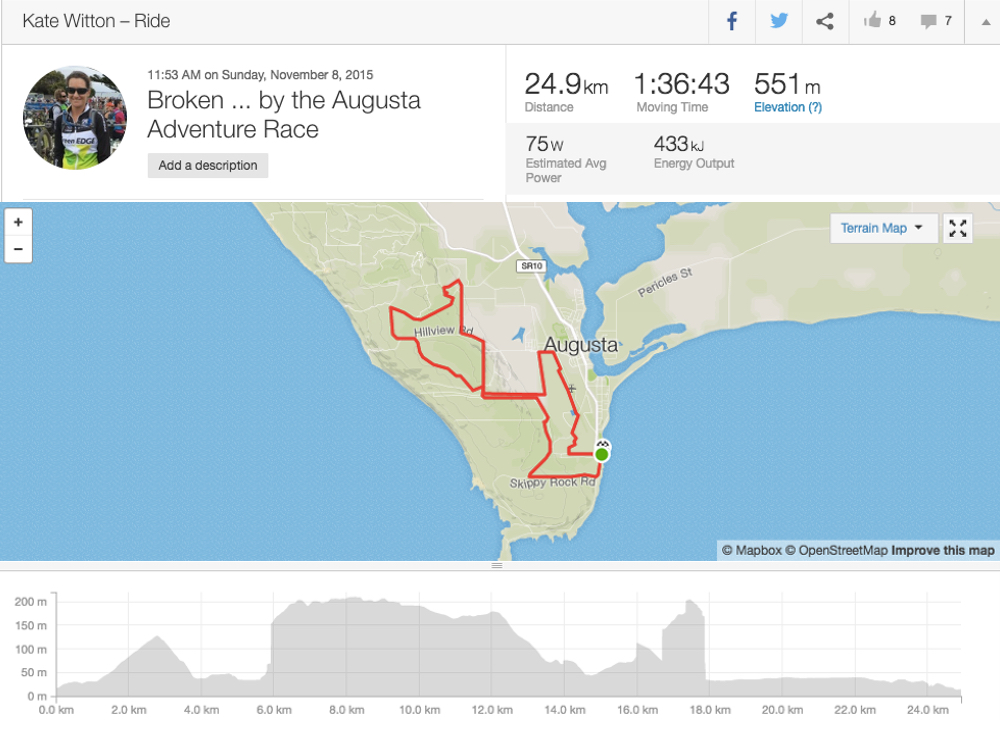
Task: Collapse header using up arrow
Action: click(x=985, y=21)
